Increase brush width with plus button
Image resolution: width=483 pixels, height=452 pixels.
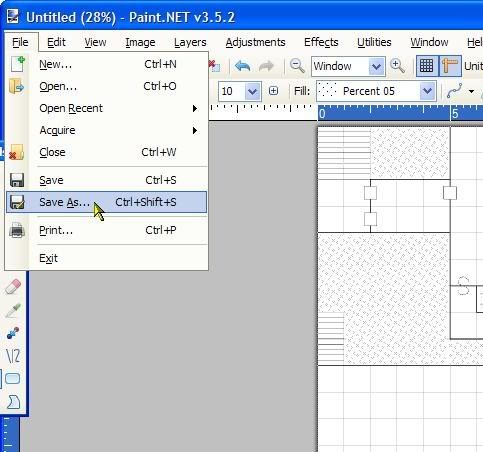pyautogui.click(x=273, y=91)
